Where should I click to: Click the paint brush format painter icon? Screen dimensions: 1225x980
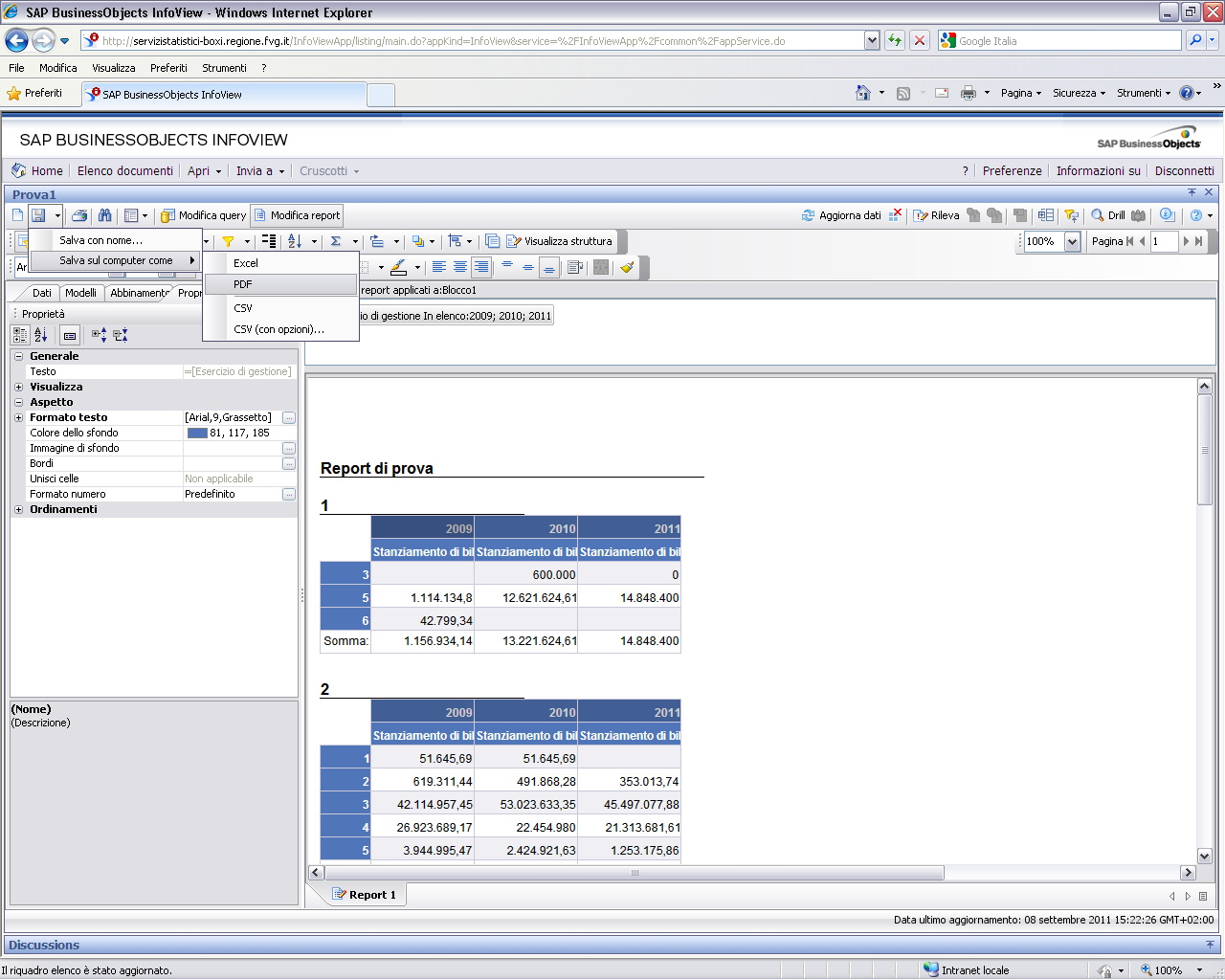tap(627, 267)
